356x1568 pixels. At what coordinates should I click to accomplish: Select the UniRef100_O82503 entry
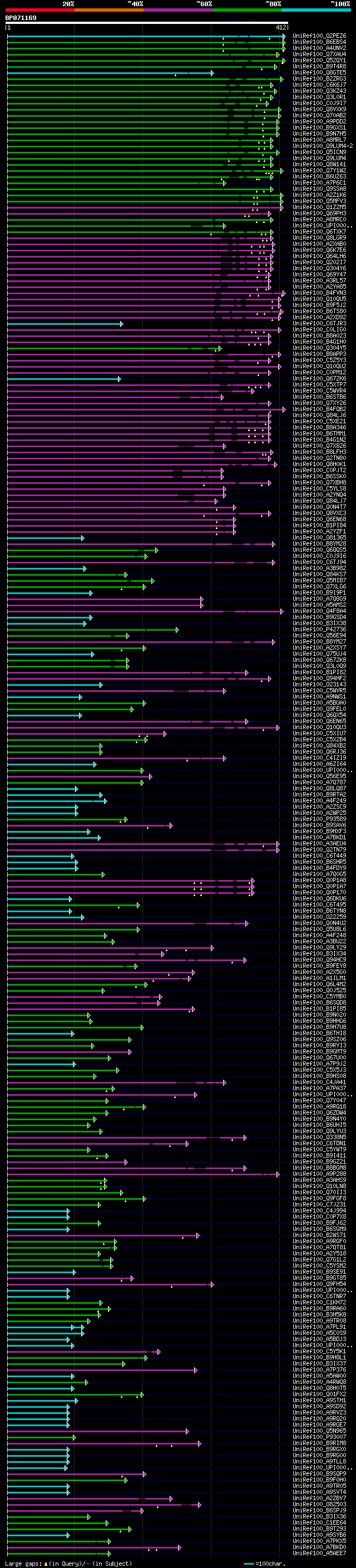click(319, 1504)
